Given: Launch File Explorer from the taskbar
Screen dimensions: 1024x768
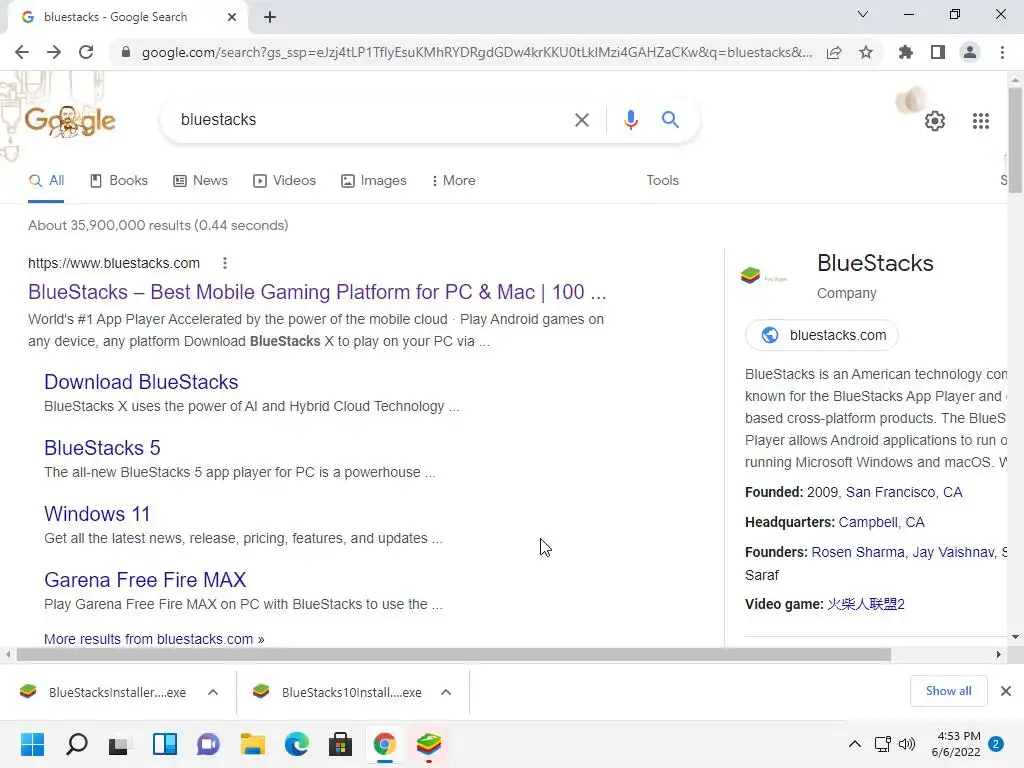Looking at the screenshot, I should tap(253, 744).
